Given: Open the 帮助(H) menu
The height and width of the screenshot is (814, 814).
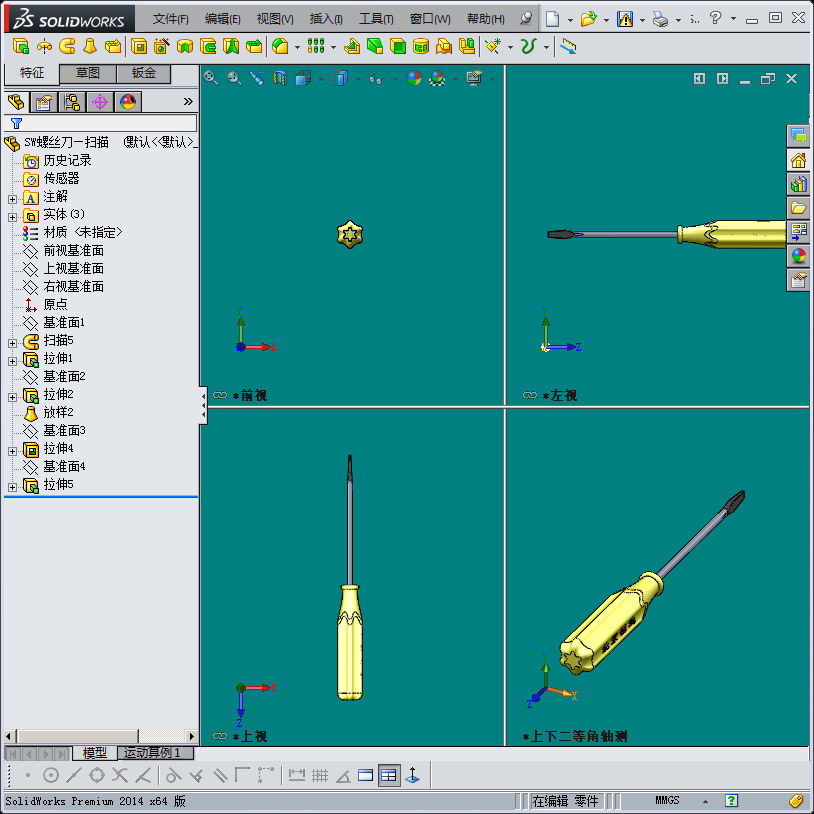Looking at the screenshot, I should 485,19.
